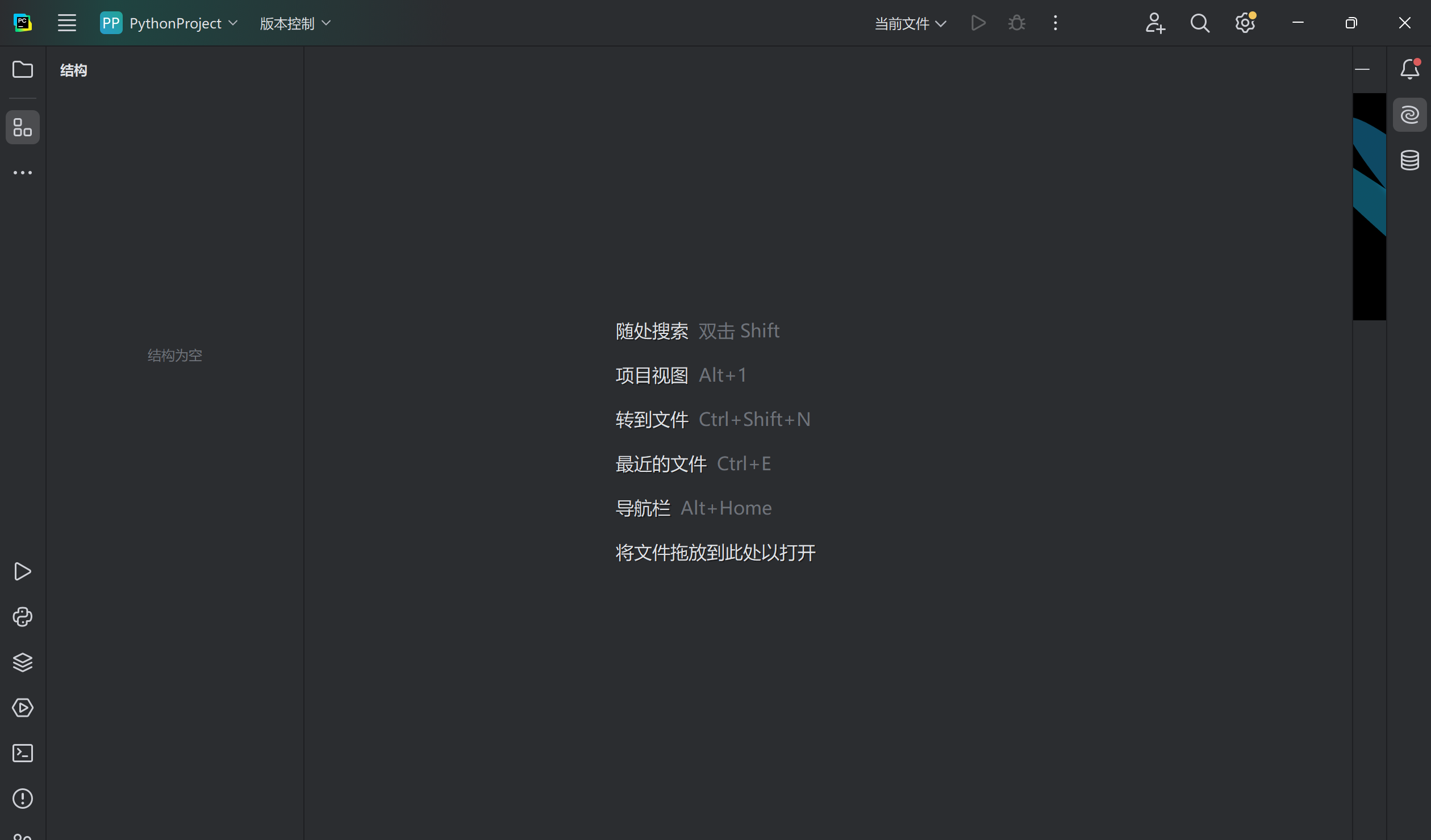Viewport: 1431px width, 840px height.
Task: Open the Run tool window
Action: click(23, 571)
